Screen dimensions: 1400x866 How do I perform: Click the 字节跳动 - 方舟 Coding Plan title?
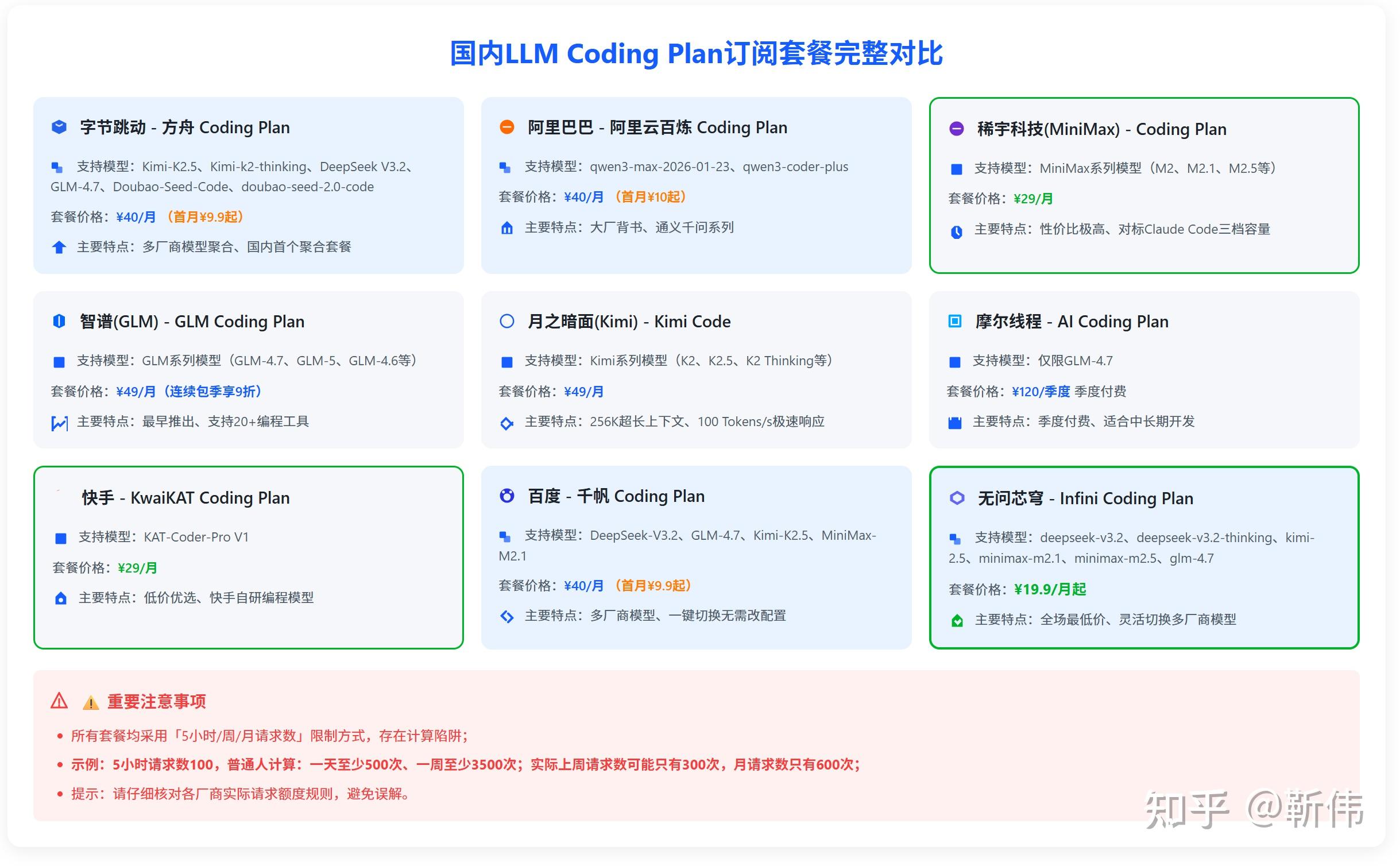click(185, 127)
